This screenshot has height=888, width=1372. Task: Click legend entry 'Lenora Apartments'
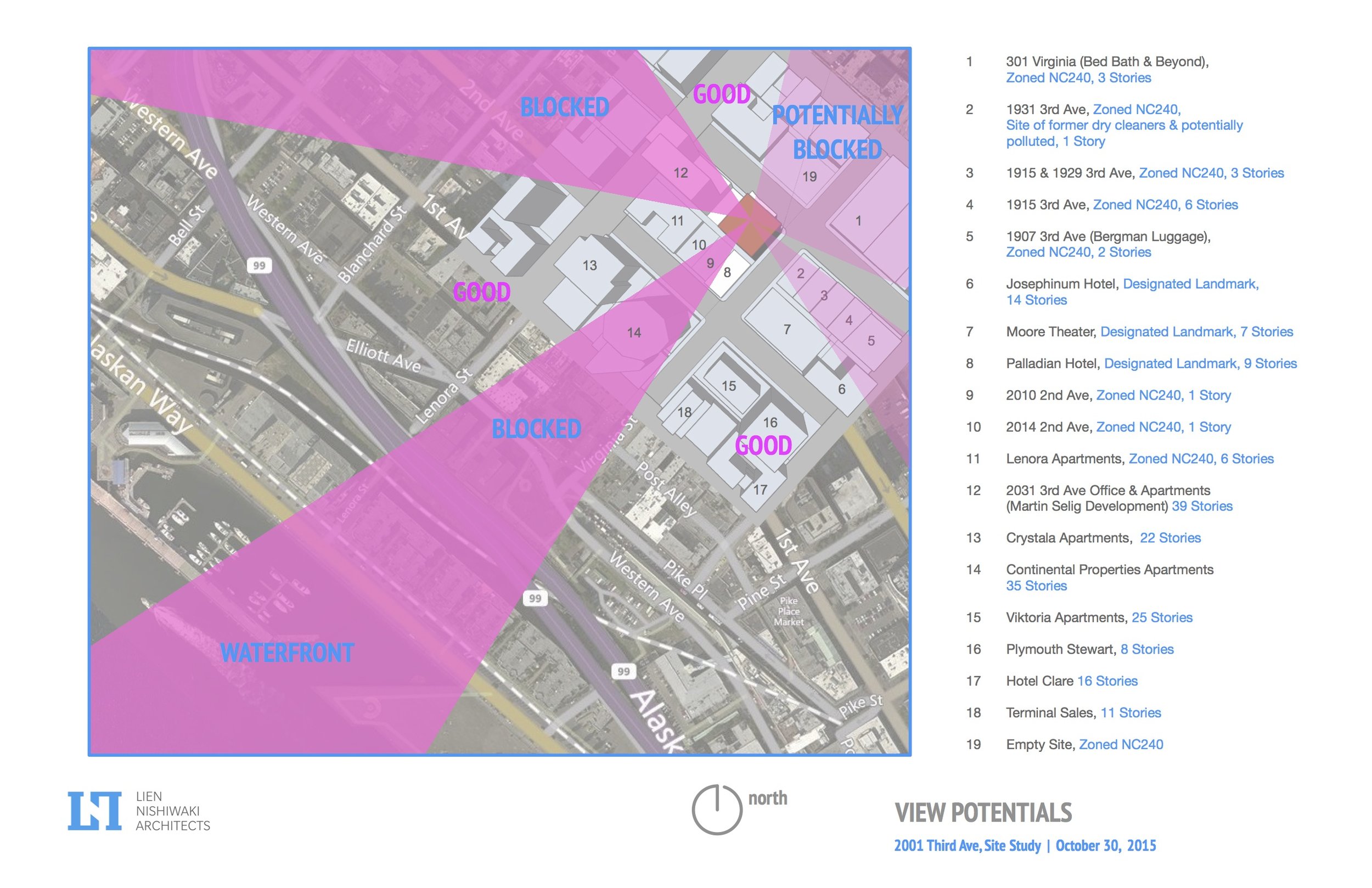point(1065,458)
